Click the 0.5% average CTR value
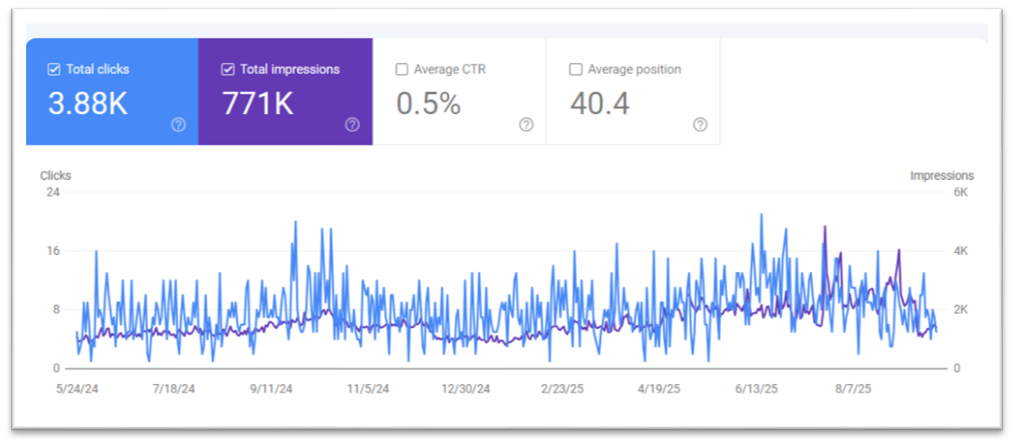 tap(428, 103)
